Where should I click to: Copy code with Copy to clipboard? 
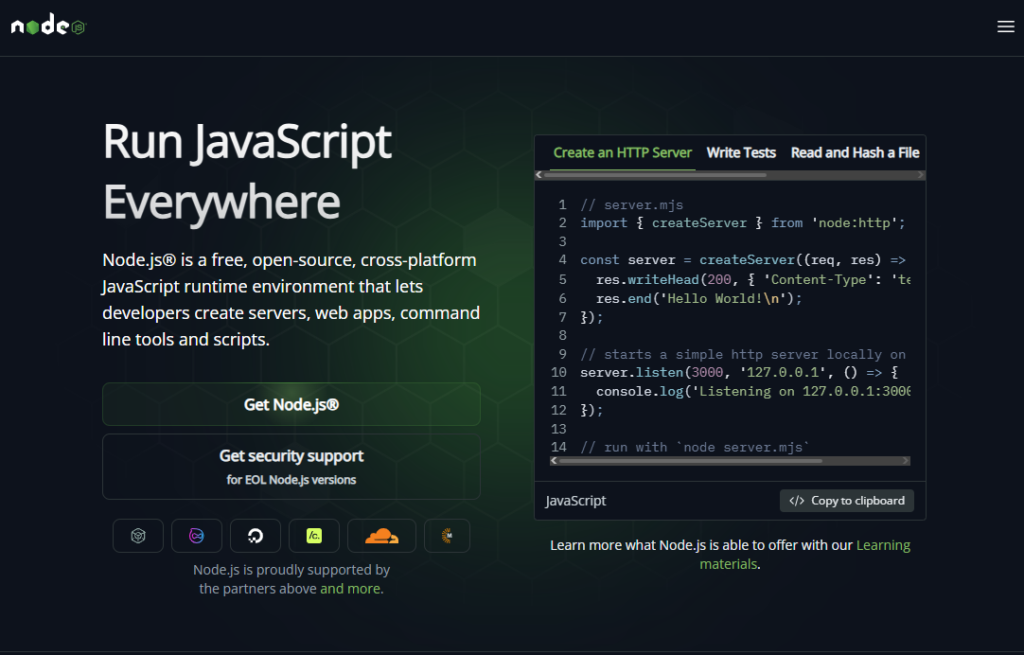846,501
